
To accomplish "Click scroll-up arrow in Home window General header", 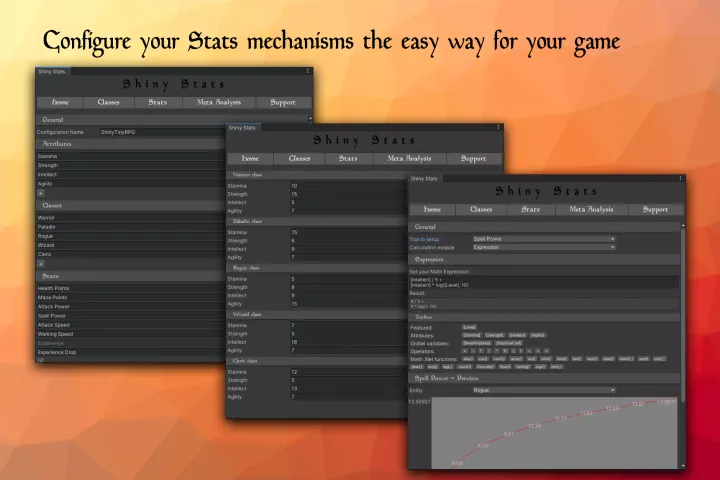I will coord(310,119).
